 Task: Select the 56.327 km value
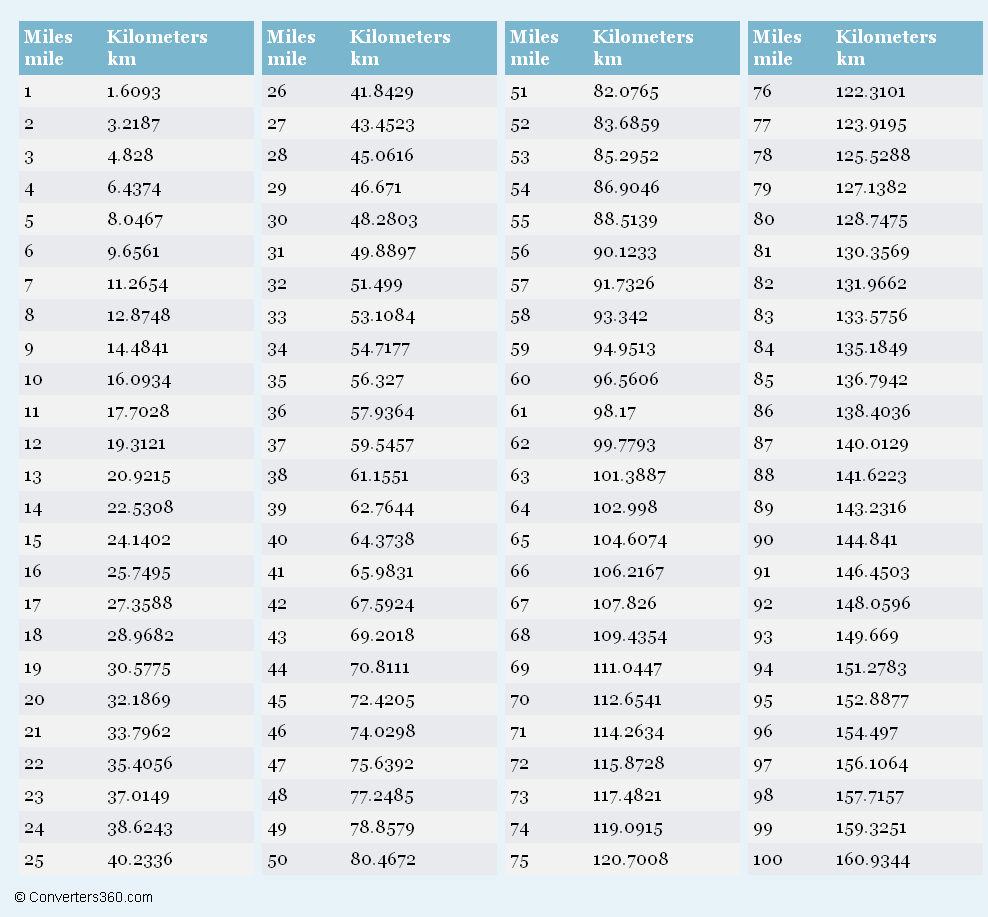click(377, 380)
